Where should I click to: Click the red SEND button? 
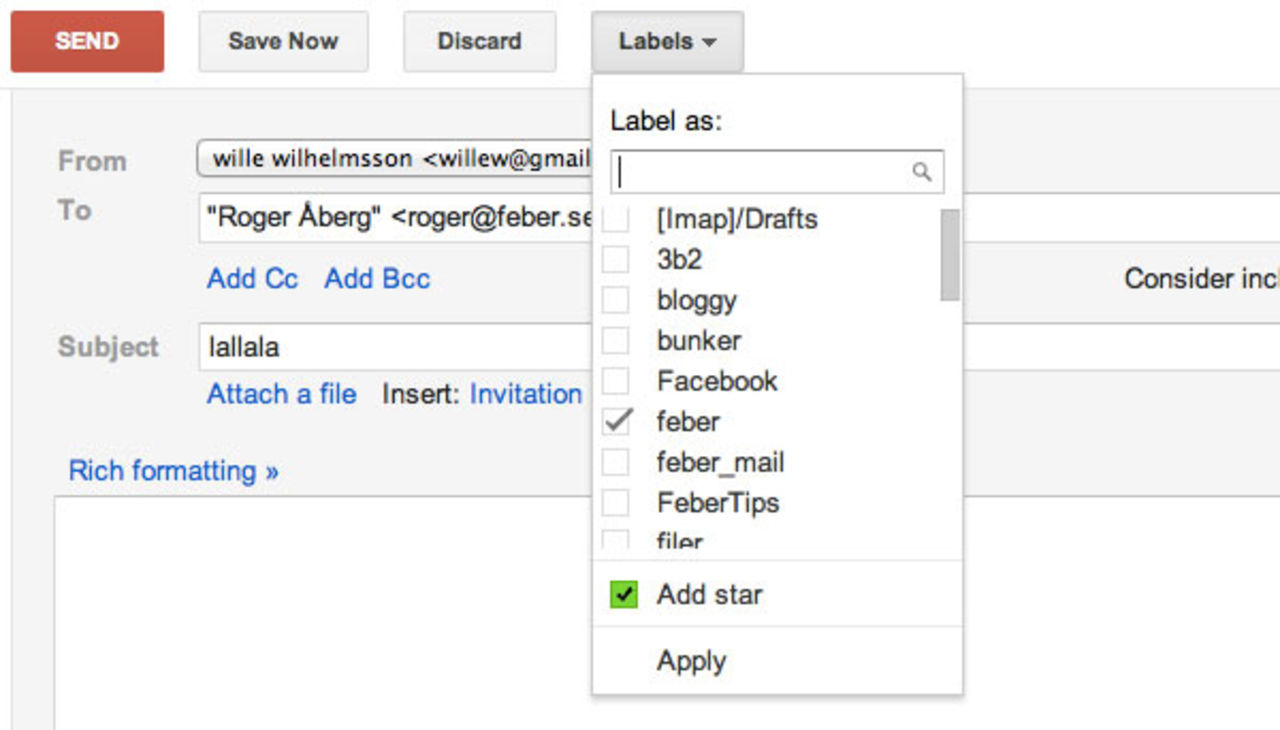[x=86, y=41]
